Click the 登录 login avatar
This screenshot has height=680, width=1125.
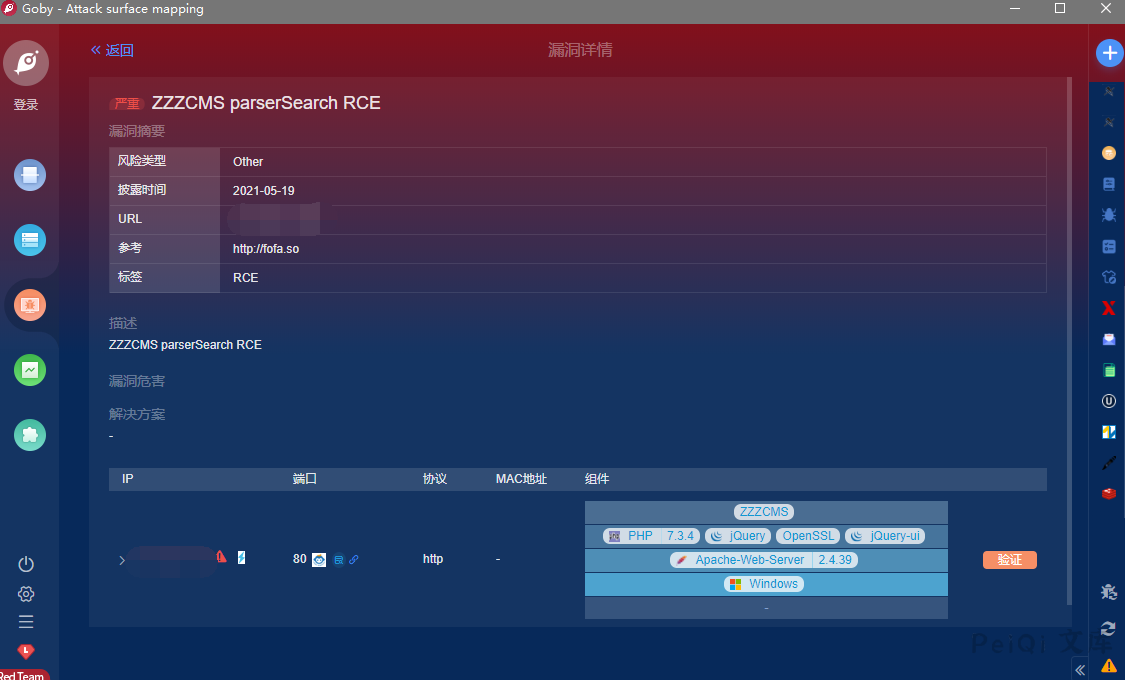pos(26,64)
